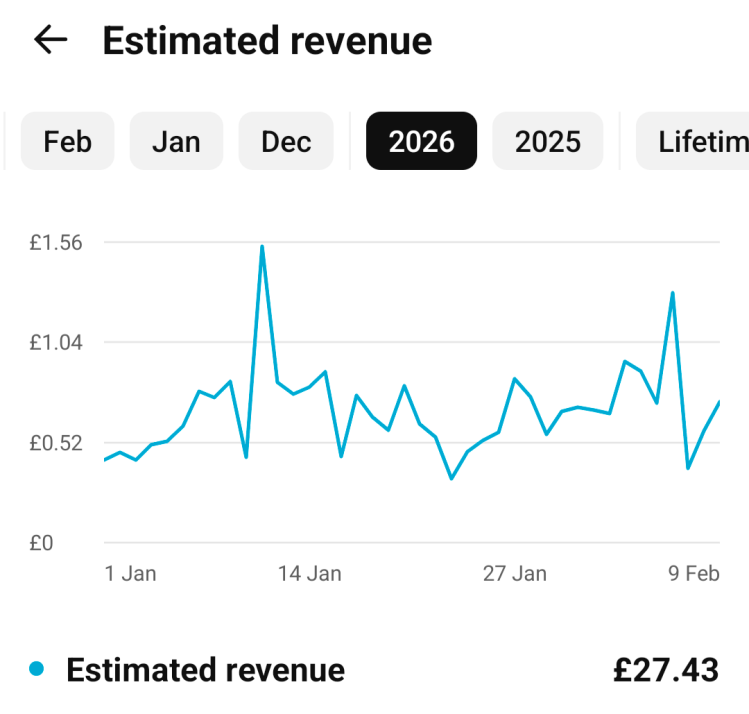Tap the second-highest spike near 9 Feb
Image resolution: width=749 pixels, height=714 pixels.
pyautogui.click(x=673, y=293)
